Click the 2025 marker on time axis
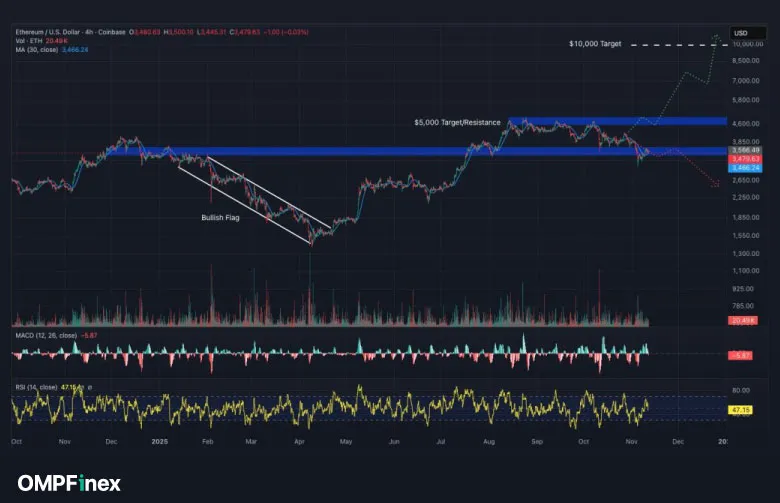Image resolution: width=780 pixels, height=503 pixels. pos(159,440)
